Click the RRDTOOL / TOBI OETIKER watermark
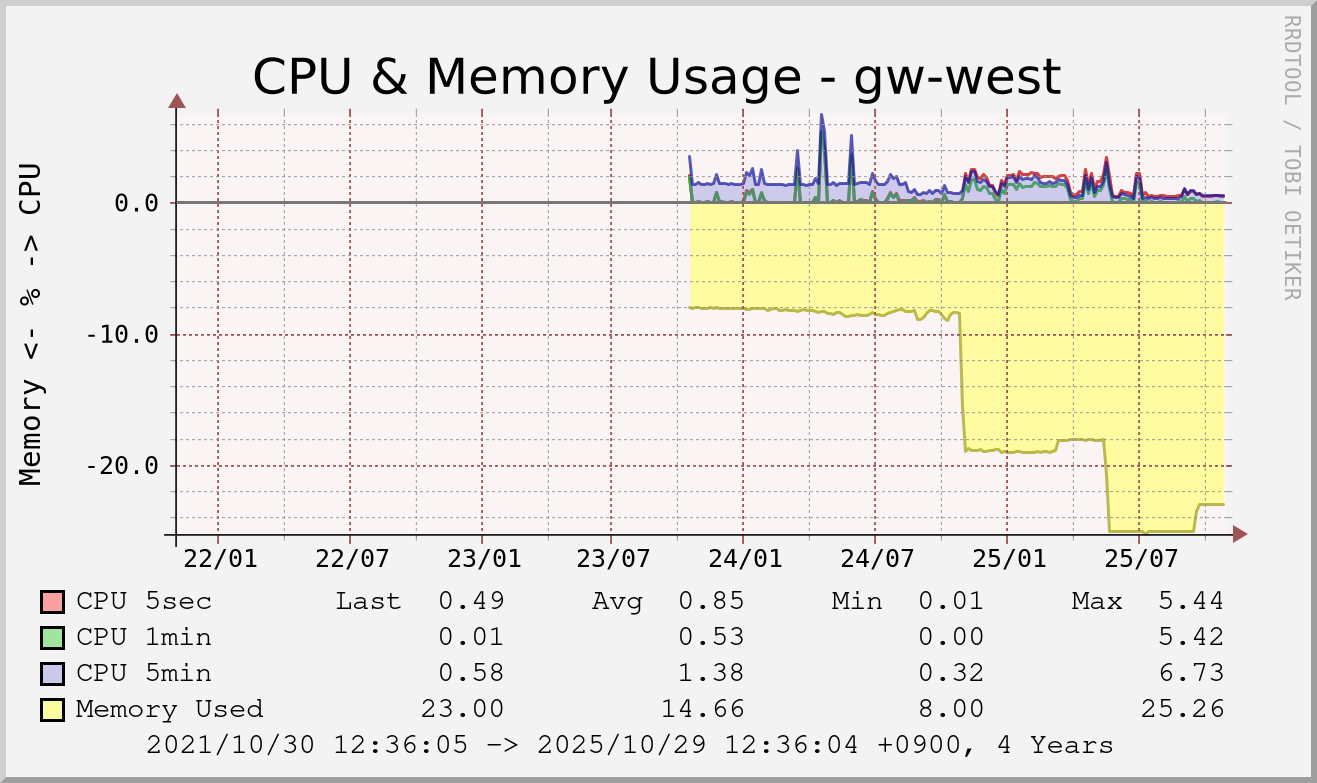1317x783 pixels. pos(1291,157)
